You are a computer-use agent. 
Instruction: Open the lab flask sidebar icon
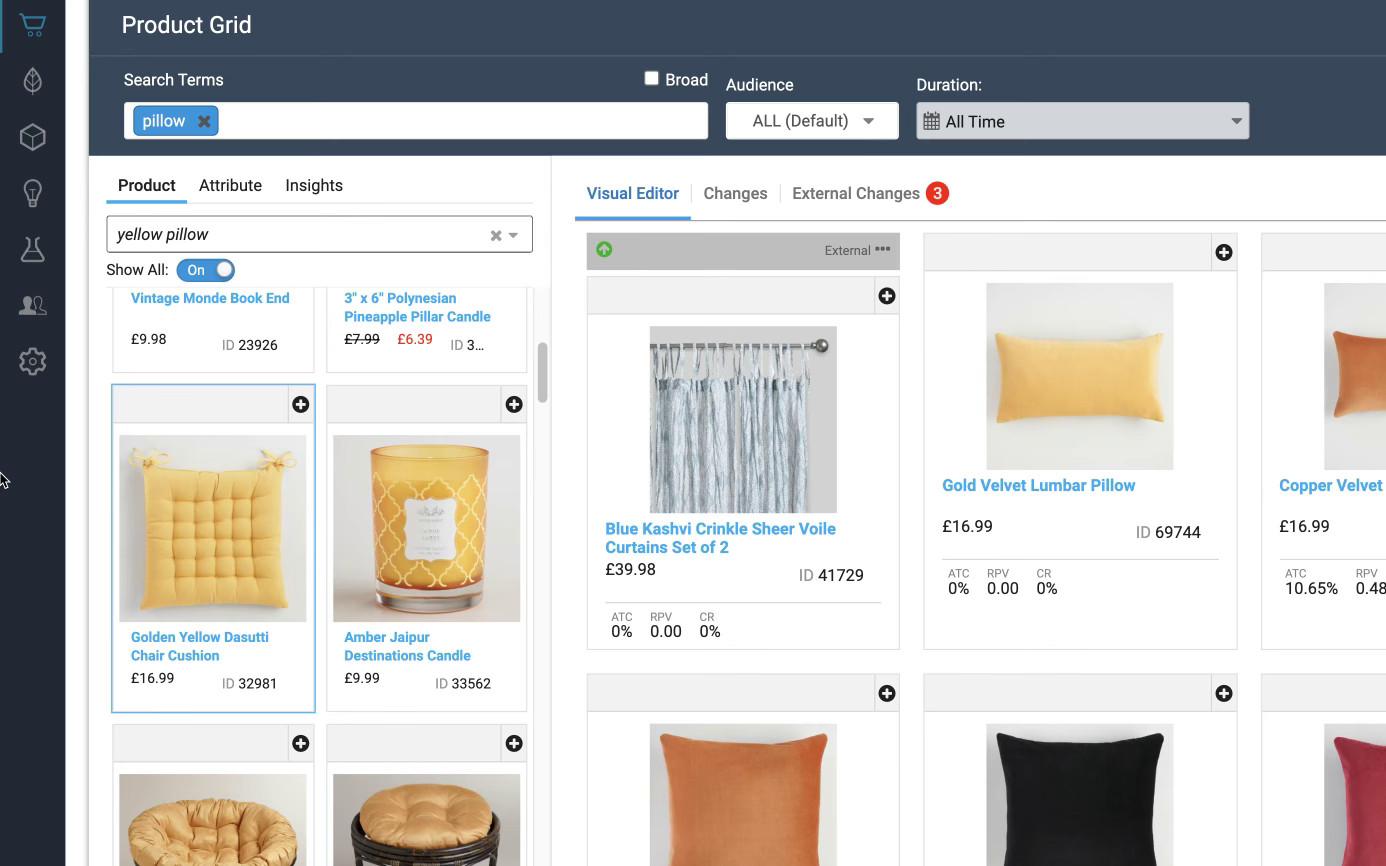pyautogui.click(x=33, y=249)
